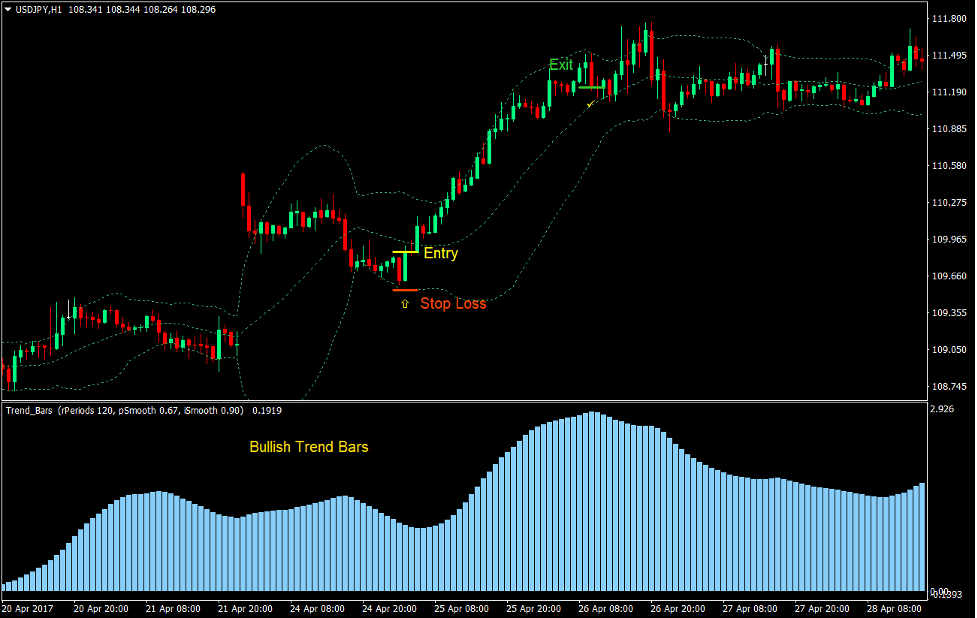Select the orange Stop Loss line

point(405,290)
